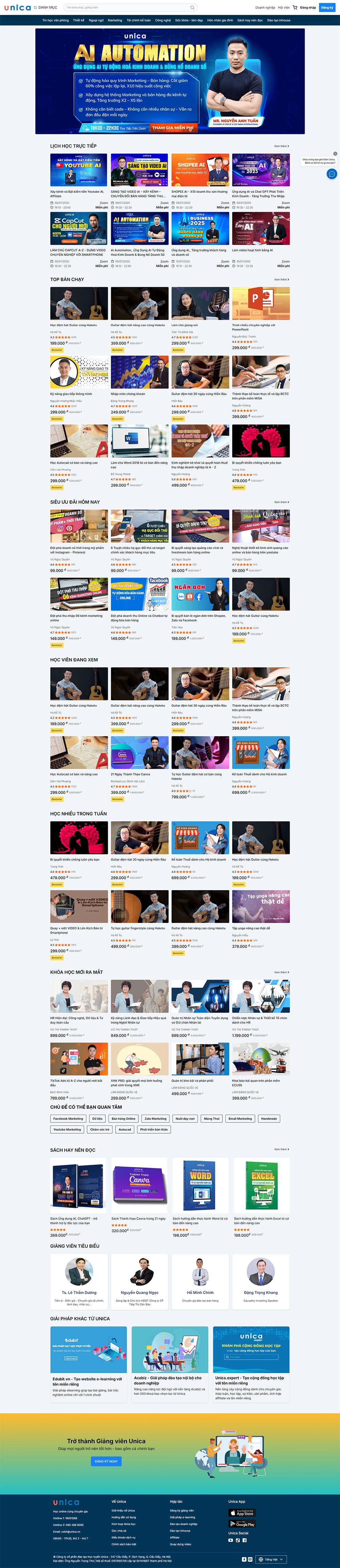Click the ĐĂNG KÝ NGAY instructor button
Viewport: 340px width, 1568px height.
click(106, 1461)
